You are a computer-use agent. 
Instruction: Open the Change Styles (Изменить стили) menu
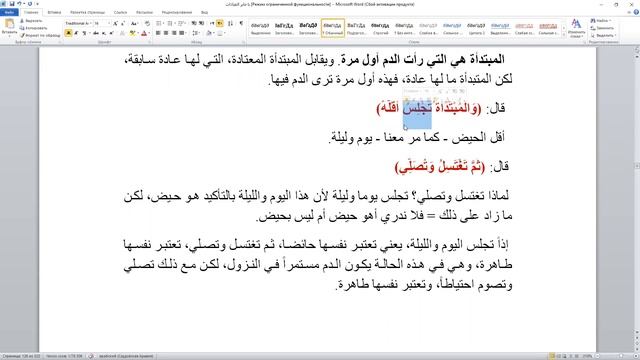click(x=576, y=28)
